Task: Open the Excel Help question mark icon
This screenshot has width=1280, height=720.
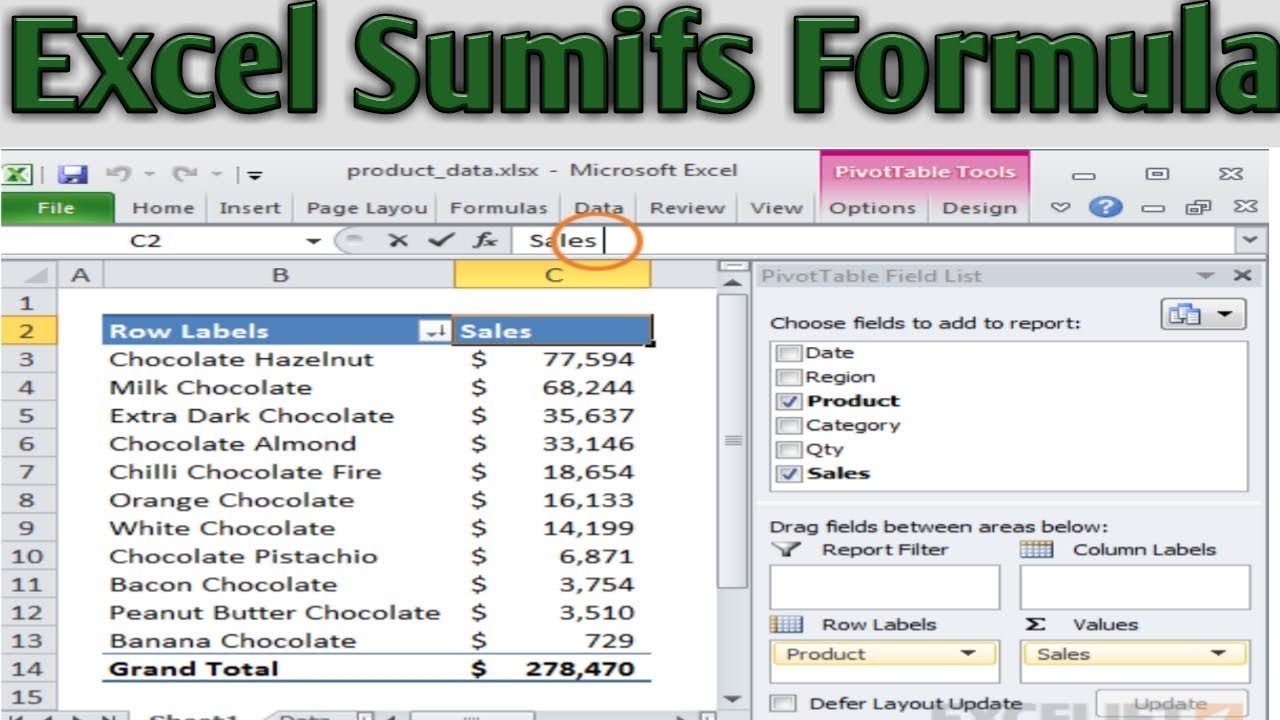Action: 1105,207
